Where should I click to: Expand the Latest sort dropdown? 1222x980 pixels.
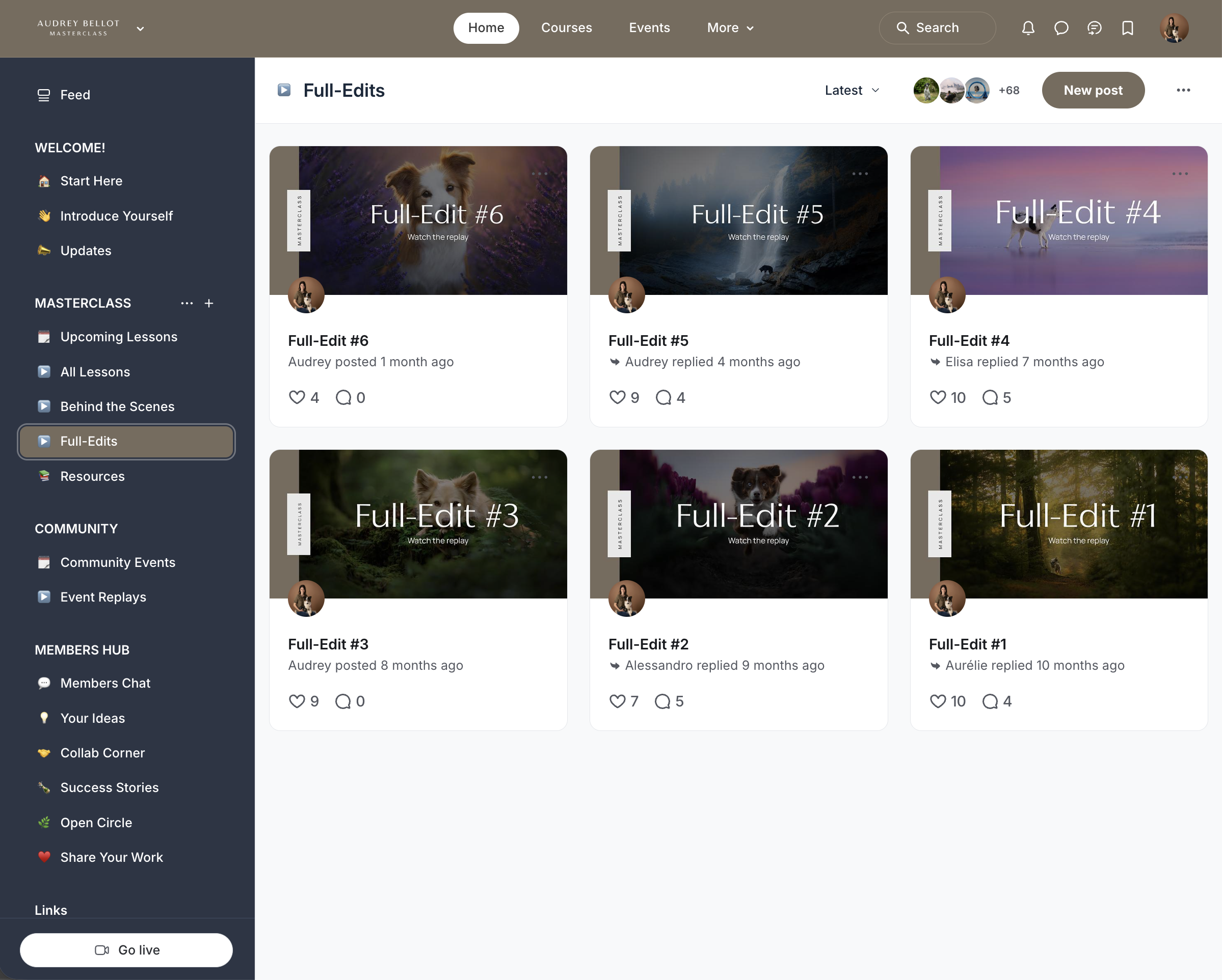click(852, 90)
